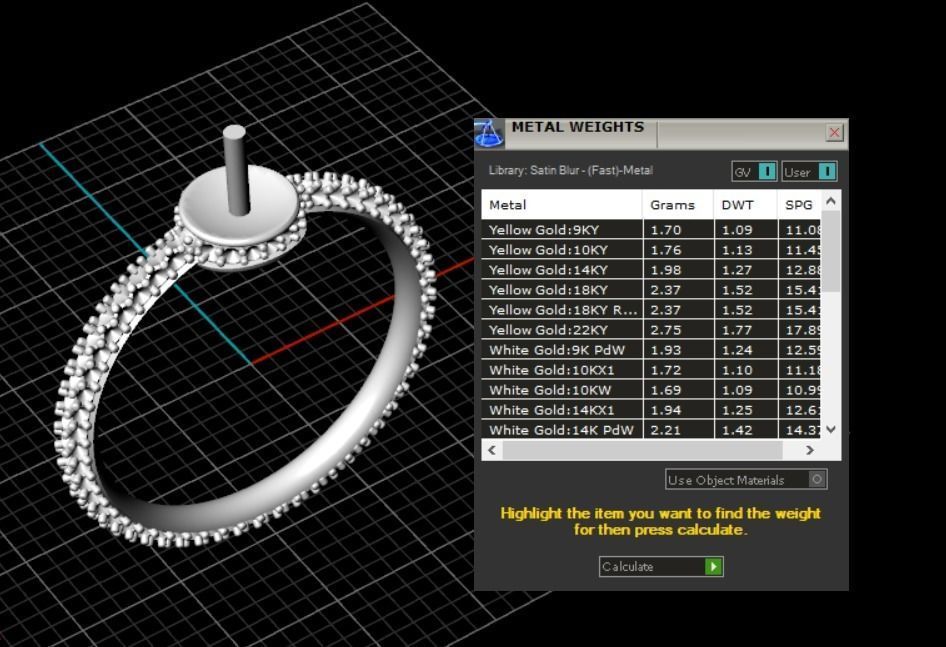Click the 2.75 grams value
This screenshot has height=647, width=946.
665,330
